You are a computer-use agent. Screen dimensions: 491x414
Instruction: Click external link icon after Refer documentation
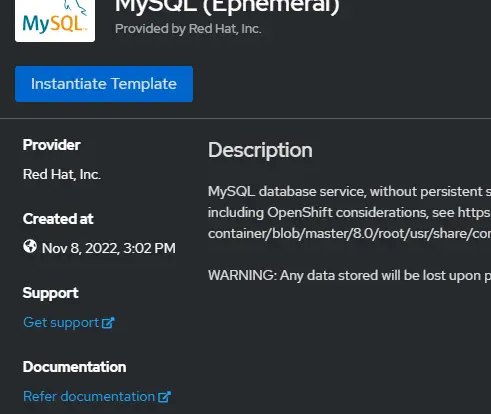[x=164, y=397]
